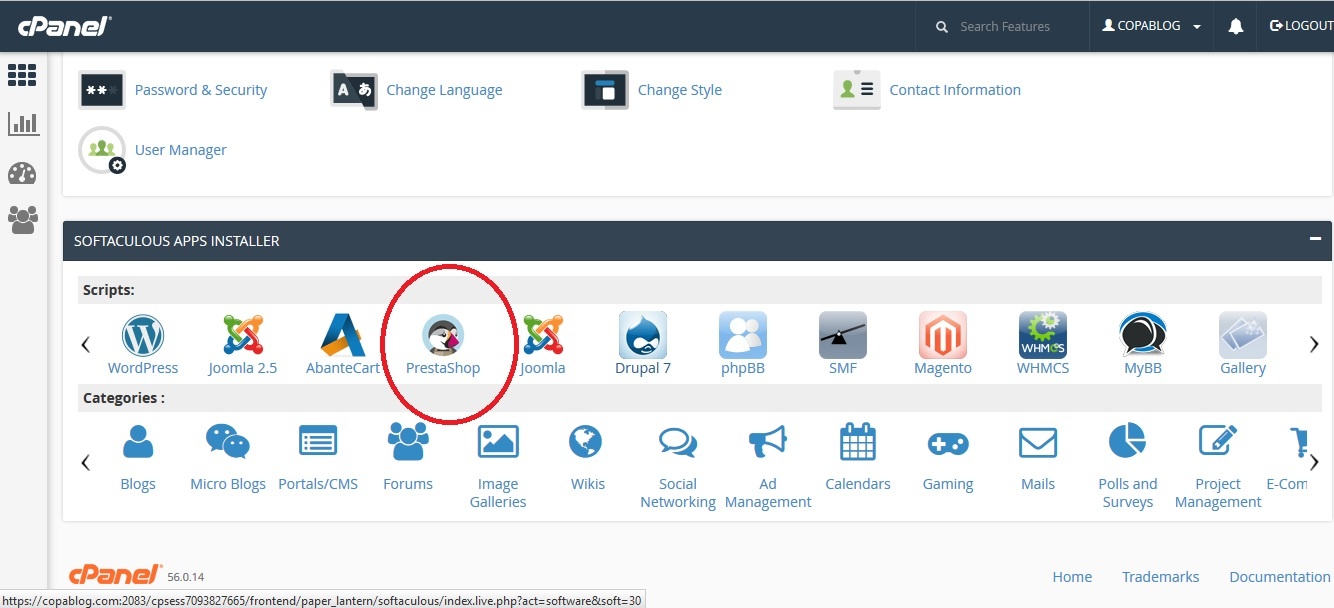Open the notifications bell
Image resolution: width=1334 pixels, height=608 pixels.
tap(1236, 25)
